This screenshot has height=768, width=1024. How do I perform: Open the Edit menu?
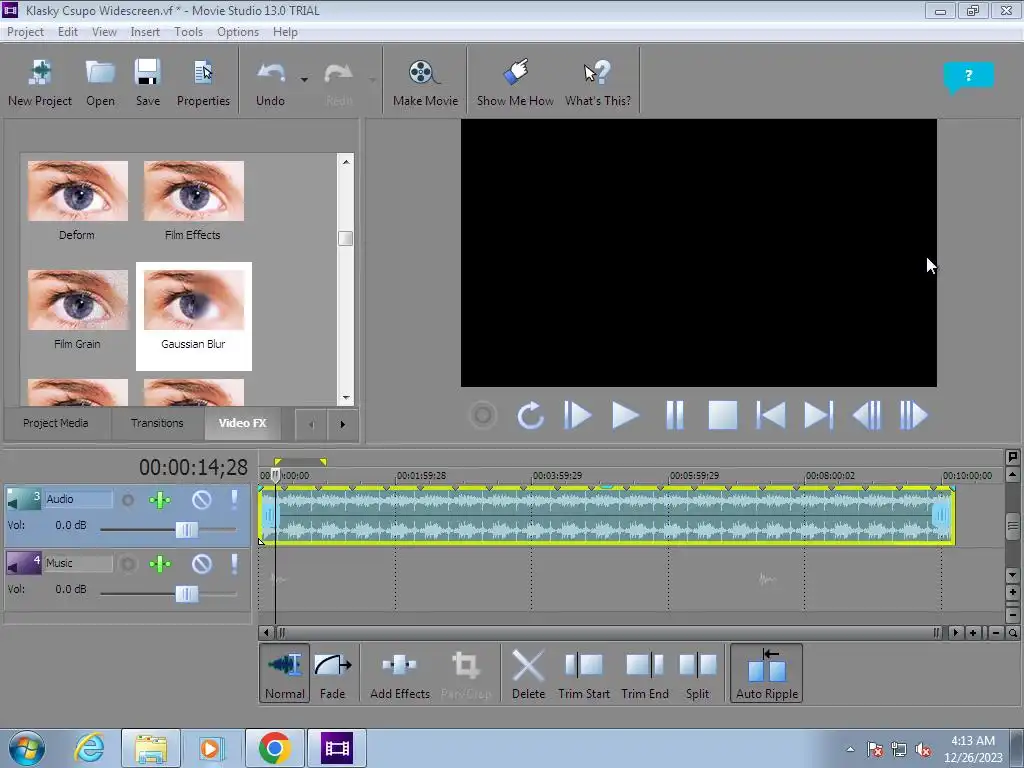tap(67, 32)
